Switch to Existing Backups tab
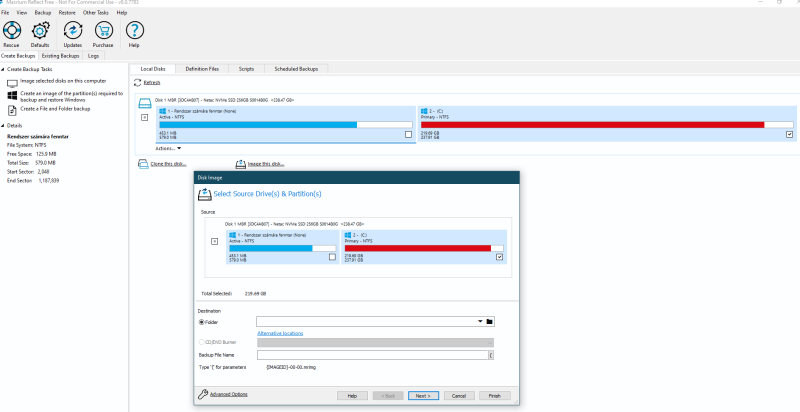The height and width of the screenshot is (412, 800). [x=61, y=56]
